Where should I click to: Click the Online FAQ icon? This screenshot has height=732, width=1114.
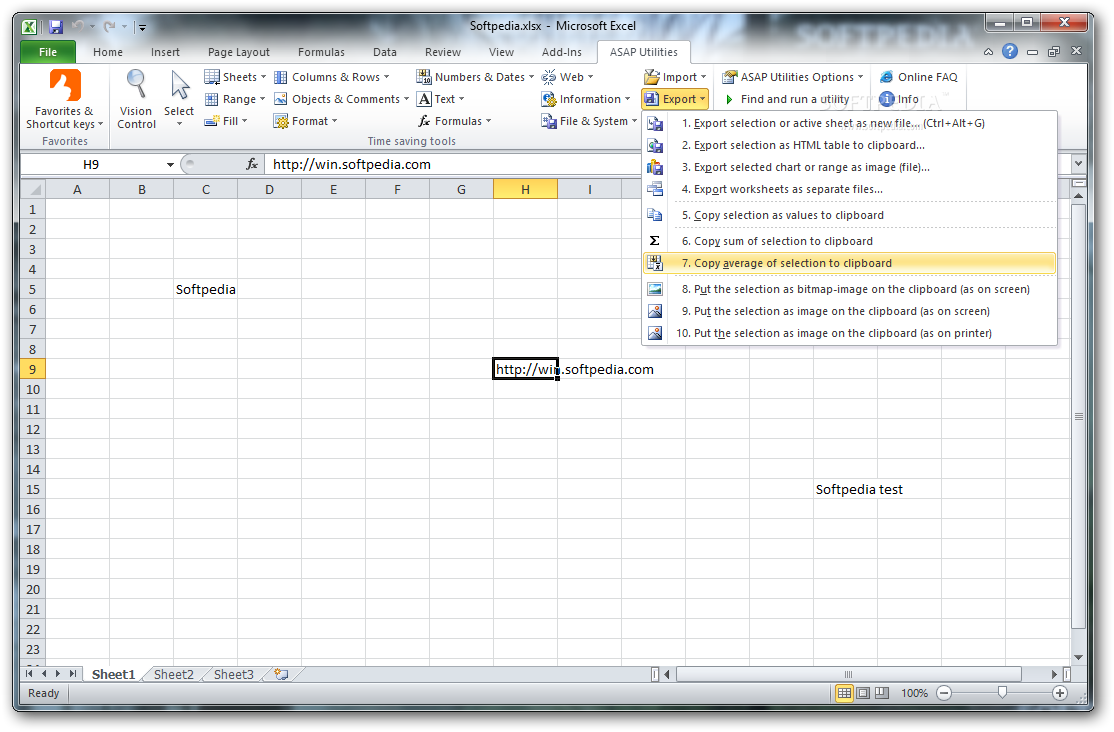(886, 77)
